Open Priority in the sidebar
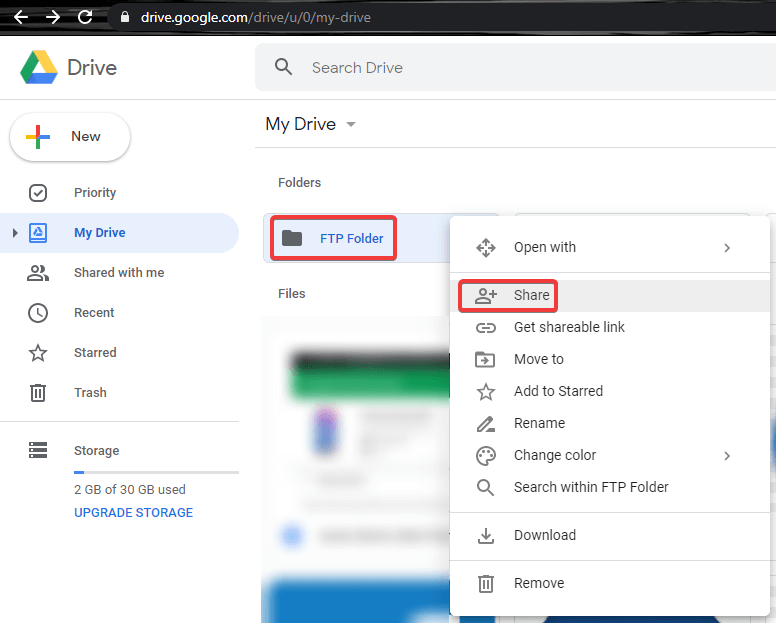The height and width of the screenshot is (623, 776). pyautogui.click(x=119, y=193)
